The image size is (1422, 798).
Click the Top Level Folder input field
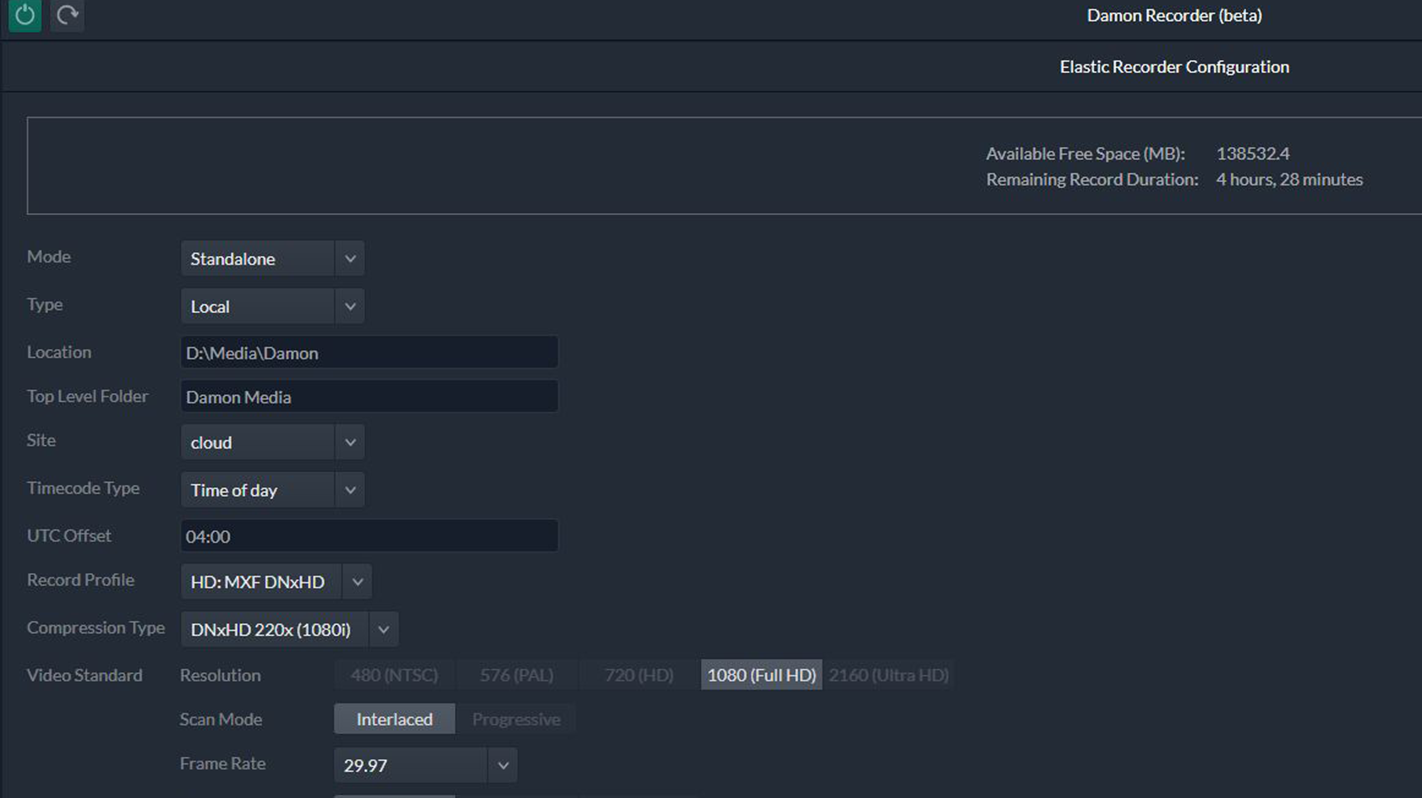[x=369, y=397]
